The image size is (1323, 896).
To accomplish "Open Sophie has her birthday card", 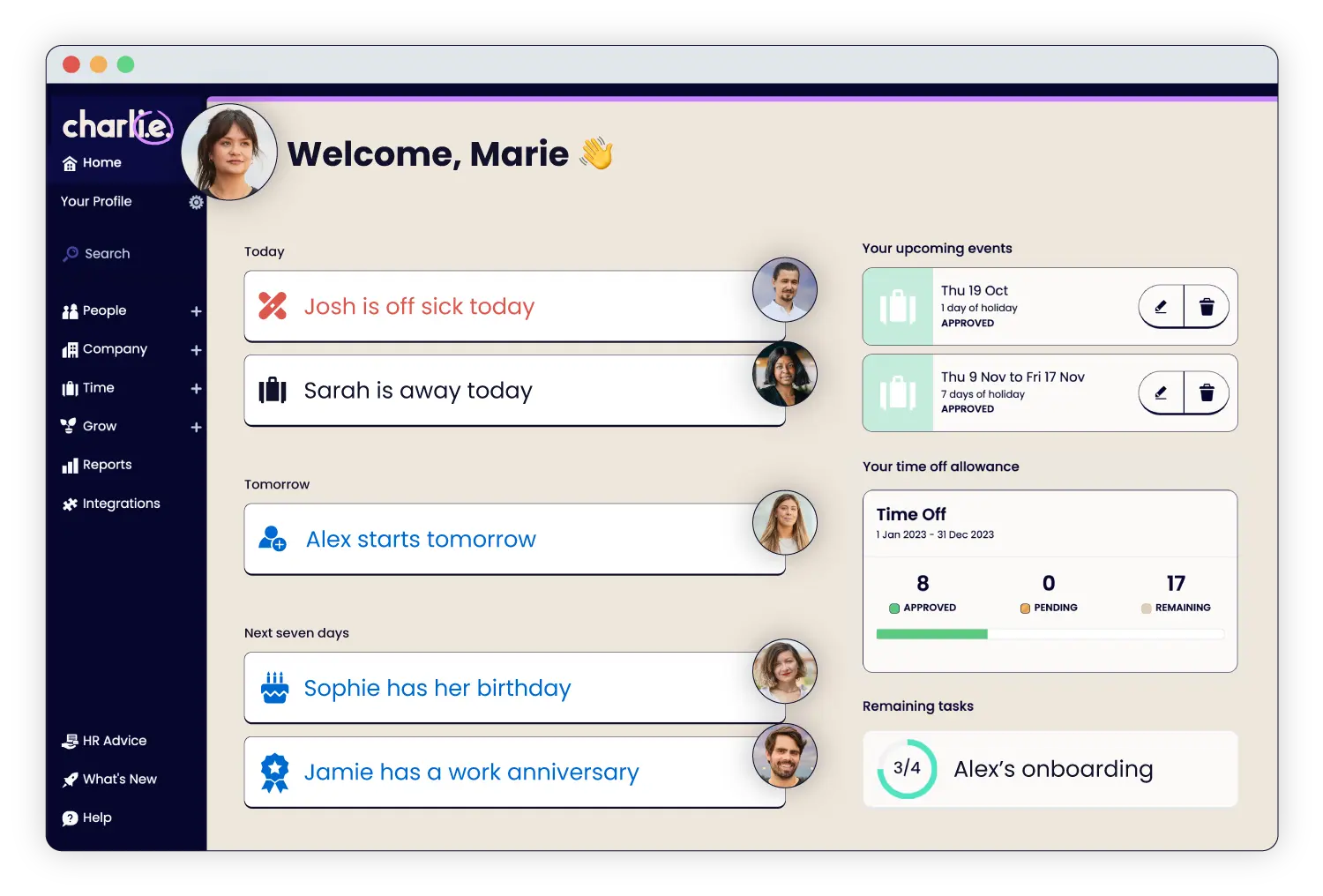I will (514, 688).
